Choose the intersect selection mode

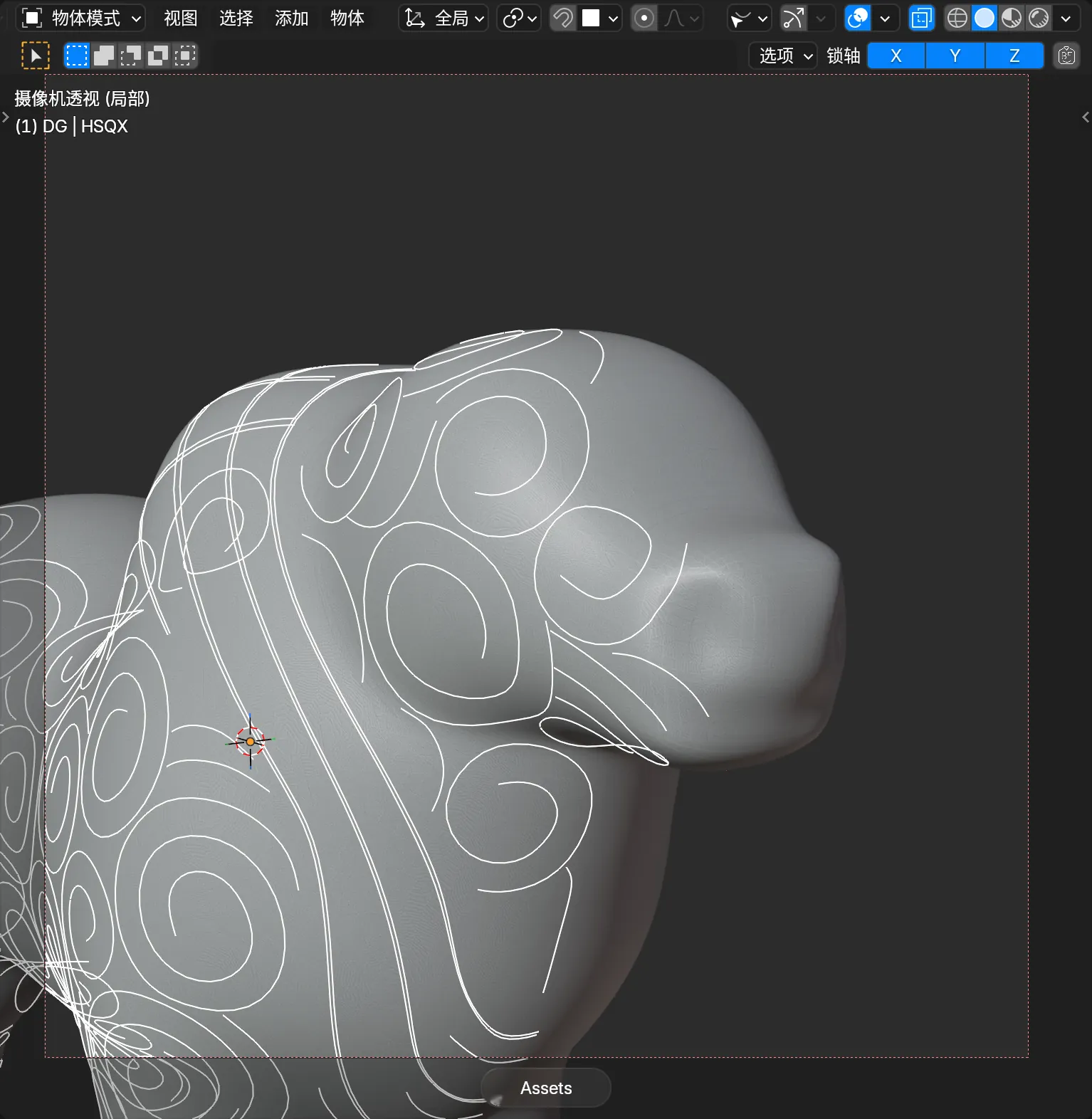point(184,56)
